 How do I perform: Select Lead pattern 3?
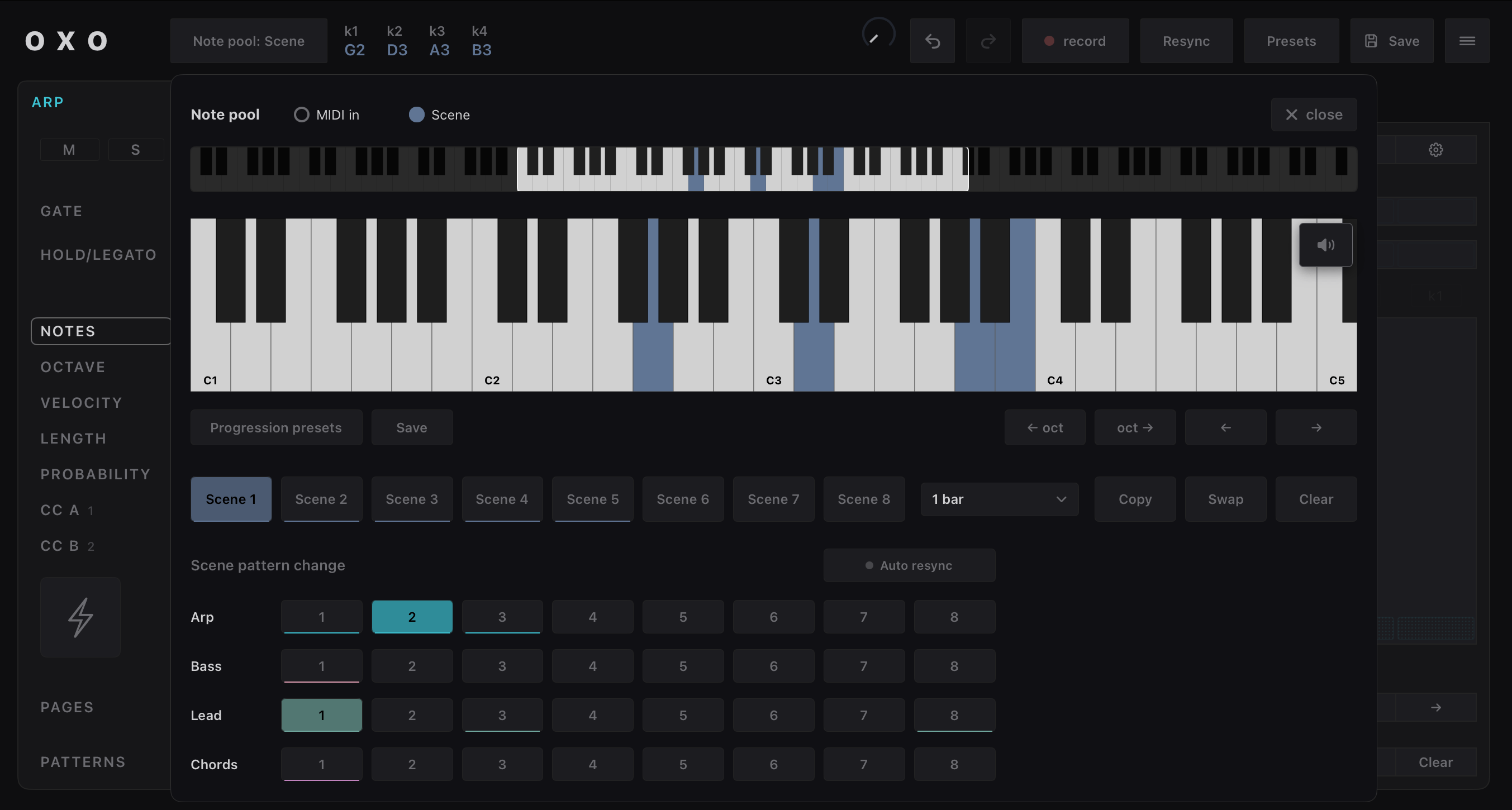point(502,716)
